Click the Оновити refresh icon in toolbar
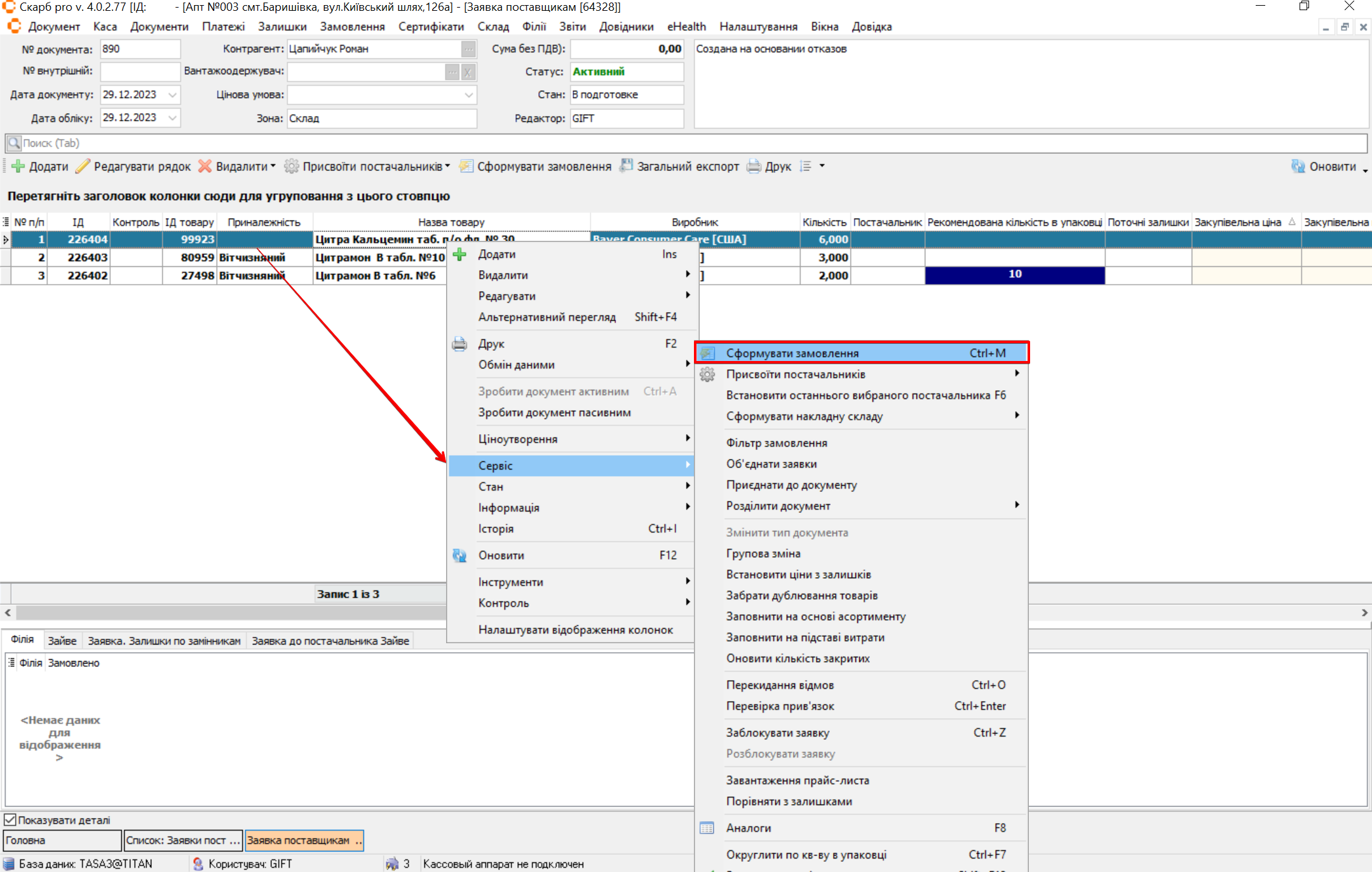Screen dimensions: 1372x872 click(1298, 167)
